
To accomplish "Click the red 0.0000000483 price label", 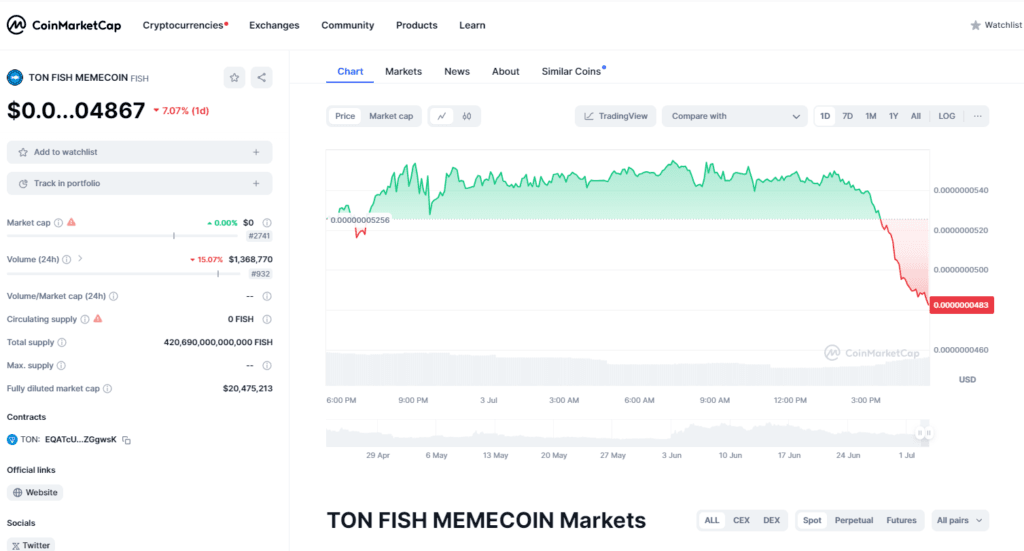I will 962,305.
